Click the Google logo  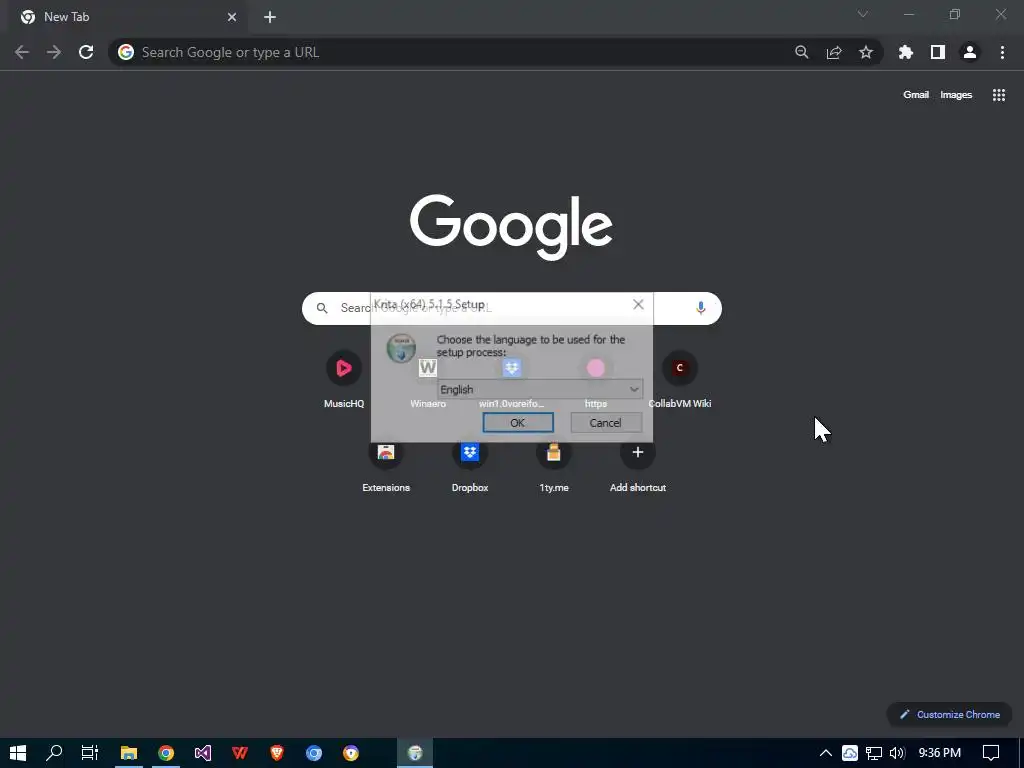(511, 226)
